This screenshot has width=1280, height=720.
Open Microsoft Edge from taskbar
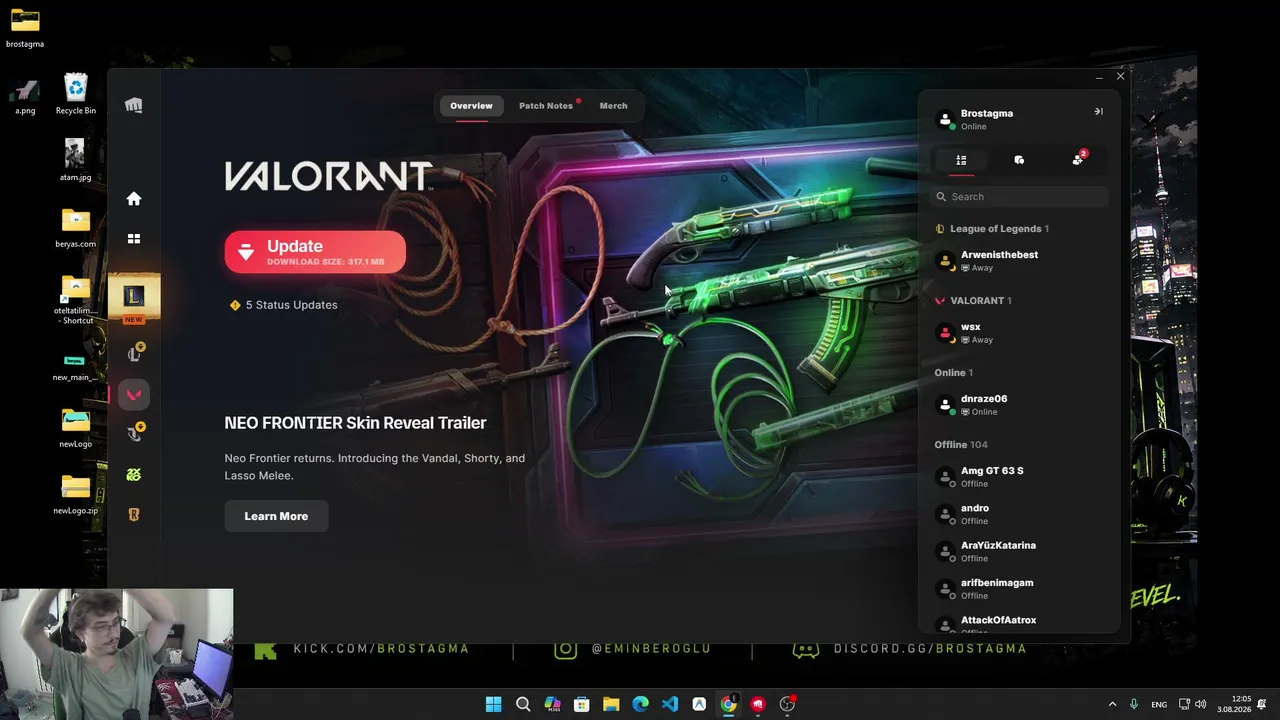640,704
